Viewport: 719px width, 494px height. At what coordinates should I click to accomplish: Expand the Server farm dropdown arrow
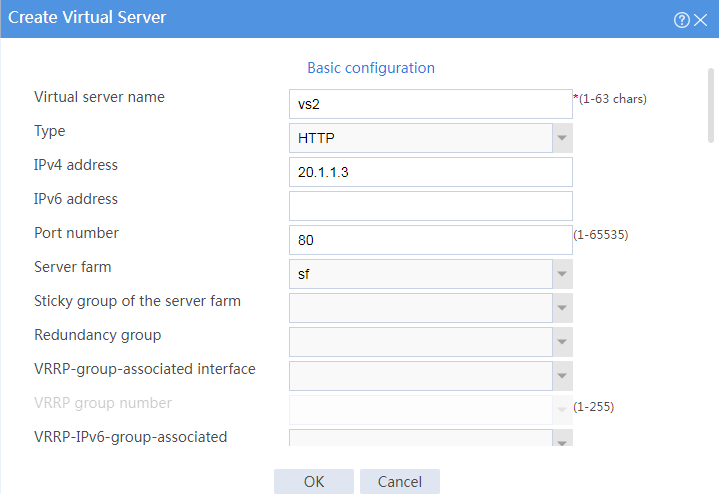pyautogui.click(x=562, y=274)
